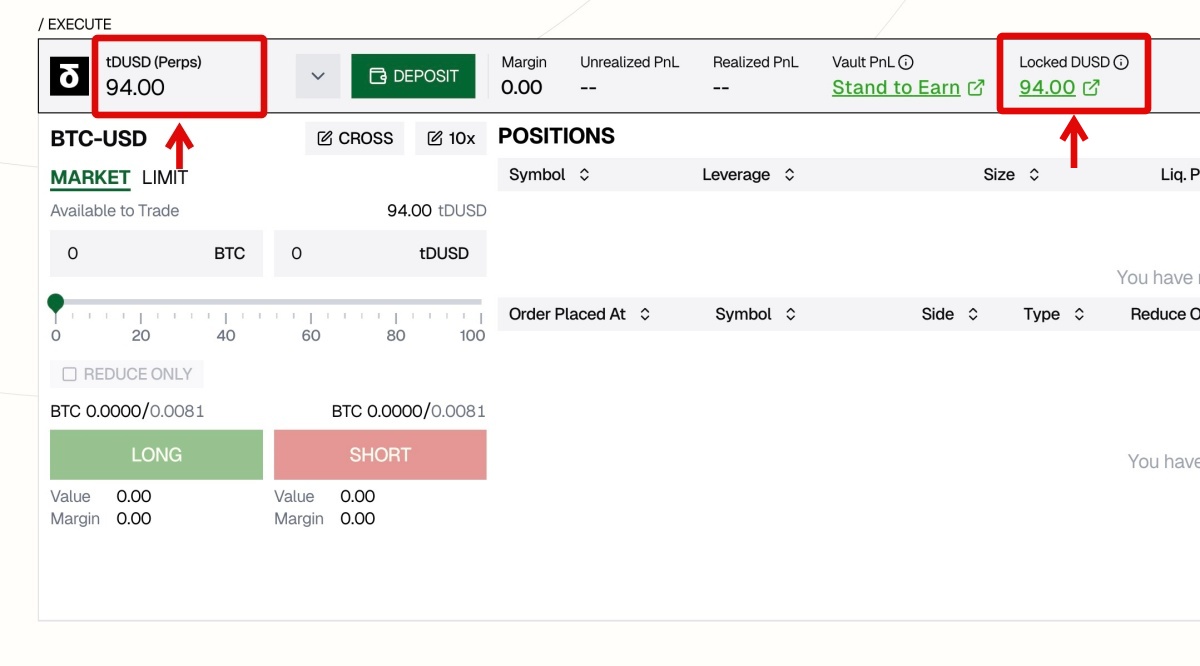Click Vault PnL info icon
This screenshot has width=1200, height=666.
906,62
